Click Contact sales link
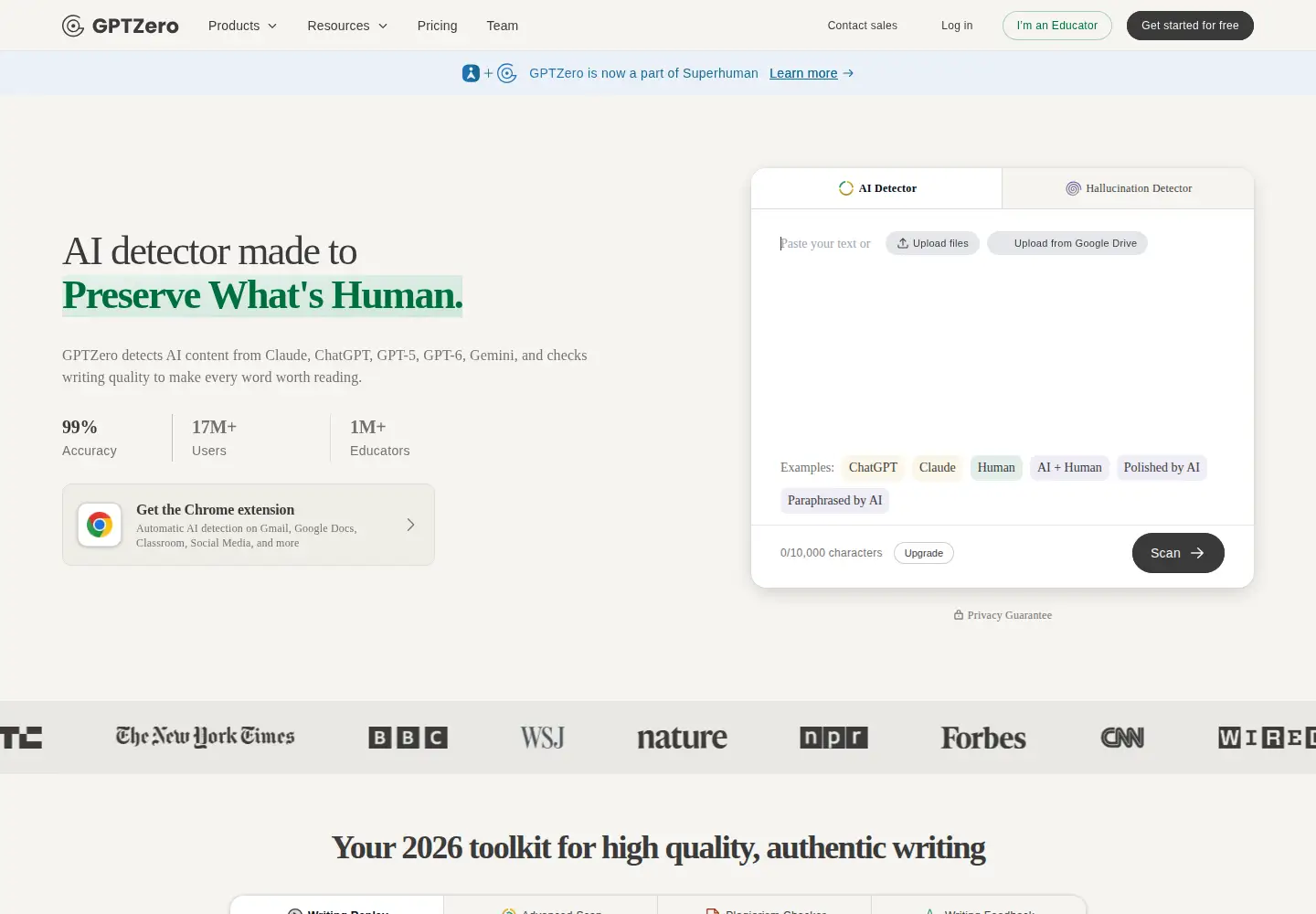 point(862,26)
